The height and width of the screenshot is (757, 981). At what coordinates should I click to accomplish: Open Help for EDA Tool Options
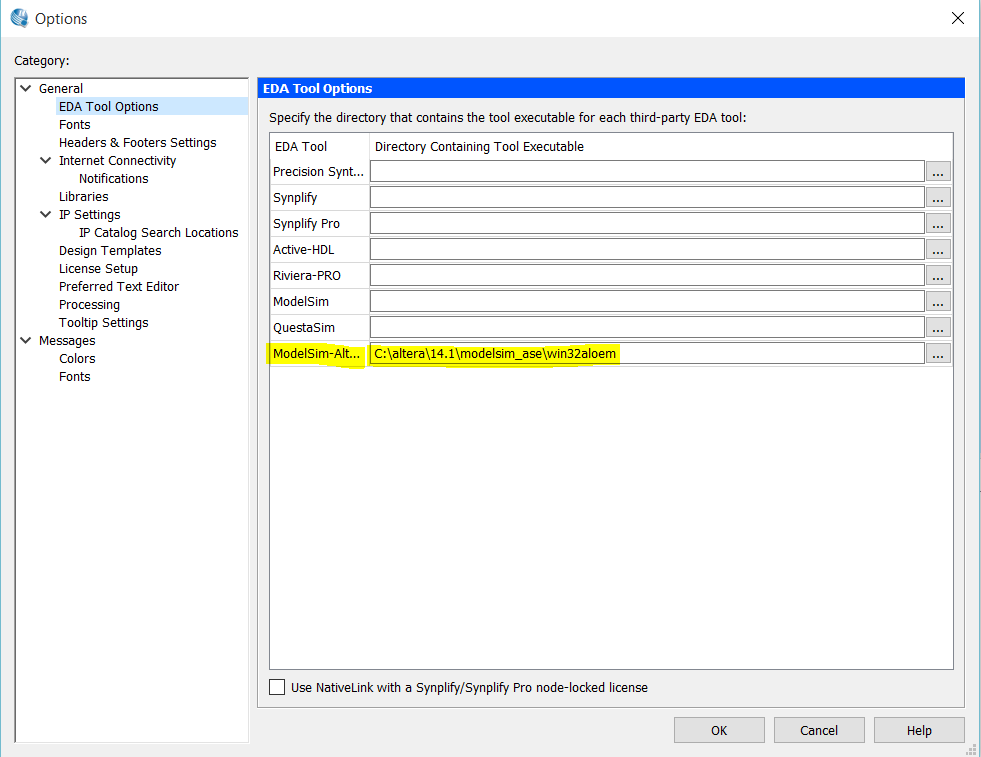pos(919,730)
